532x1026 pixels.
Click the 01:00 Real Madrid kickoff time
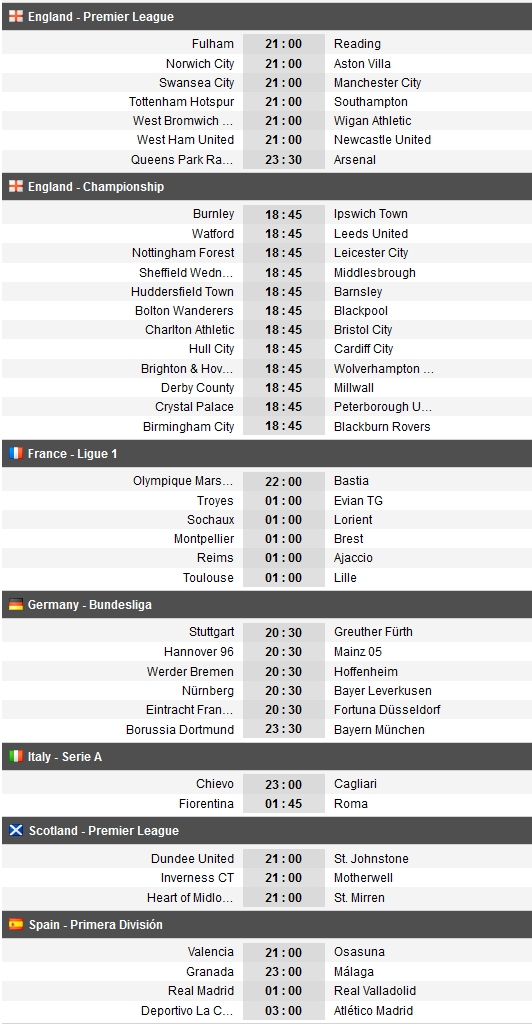(x=284, y=991)
